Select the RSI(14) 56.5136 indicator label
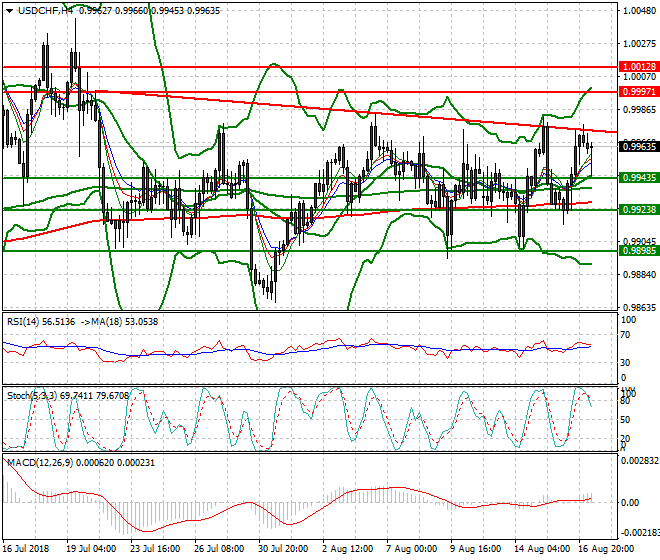Viewport: 660px width, 560px height. 41,322
